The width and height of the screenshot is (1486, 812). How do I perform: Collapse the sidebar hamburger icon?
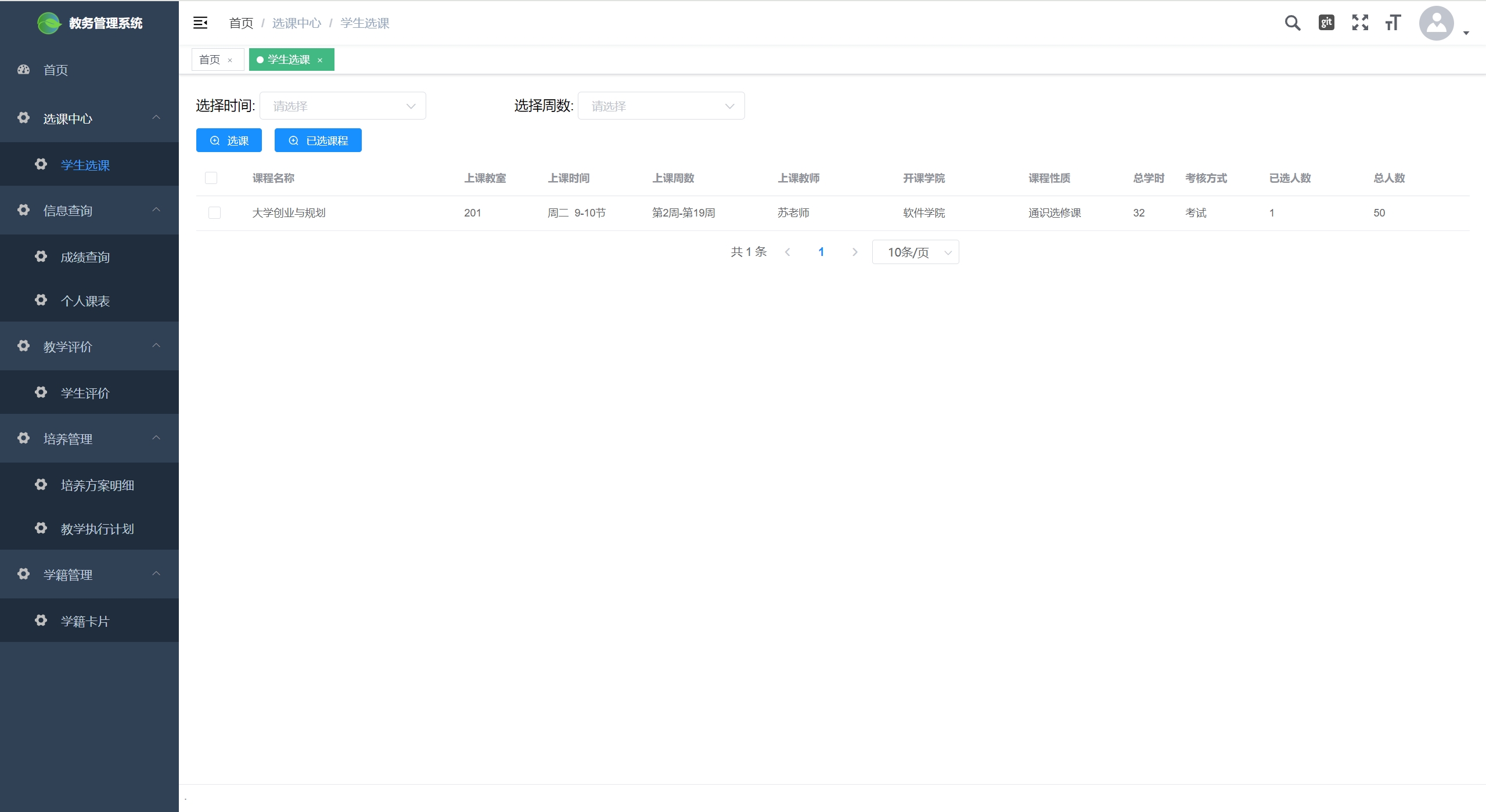tap(200, 23)
